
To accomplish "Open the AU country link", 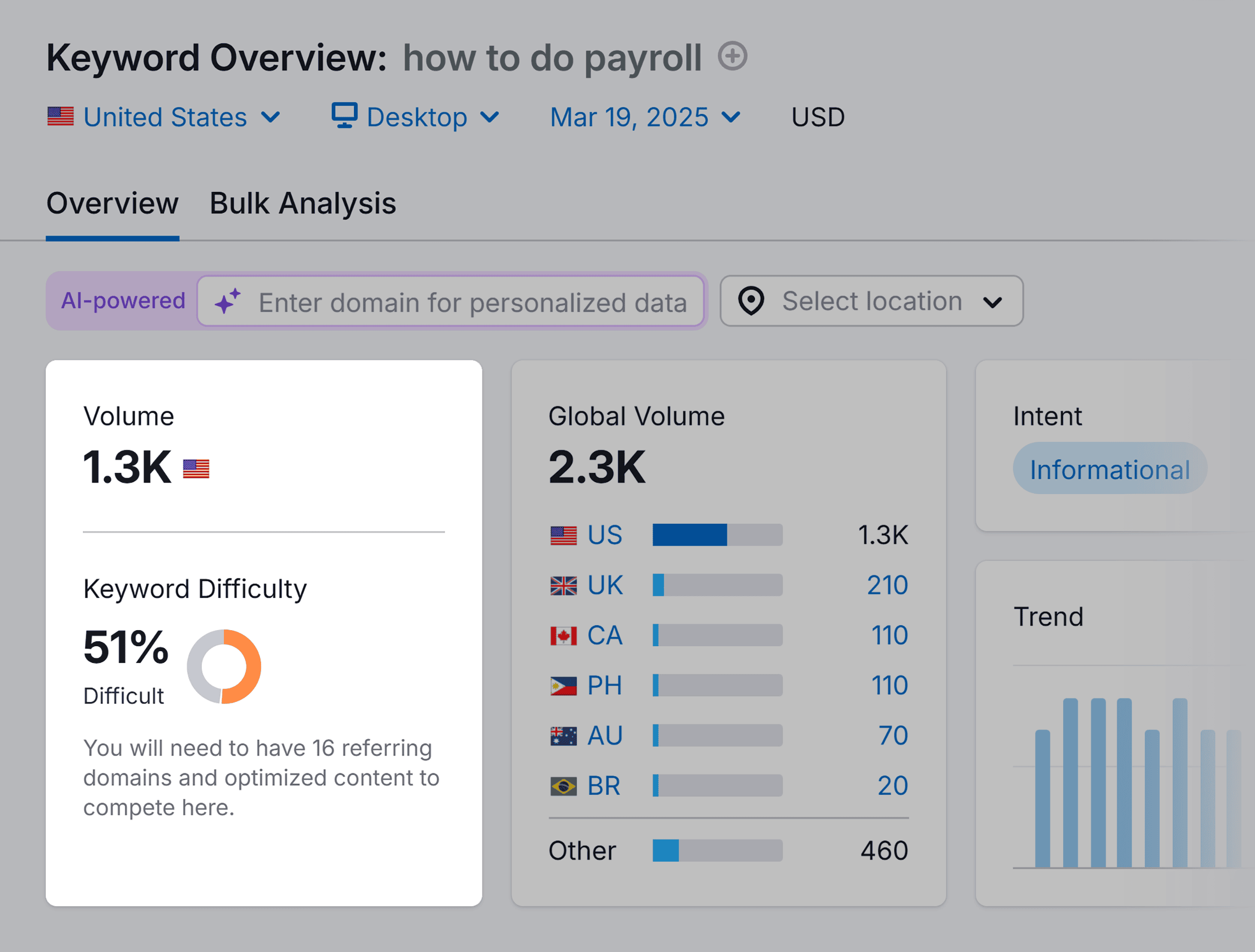I will 605,736.
